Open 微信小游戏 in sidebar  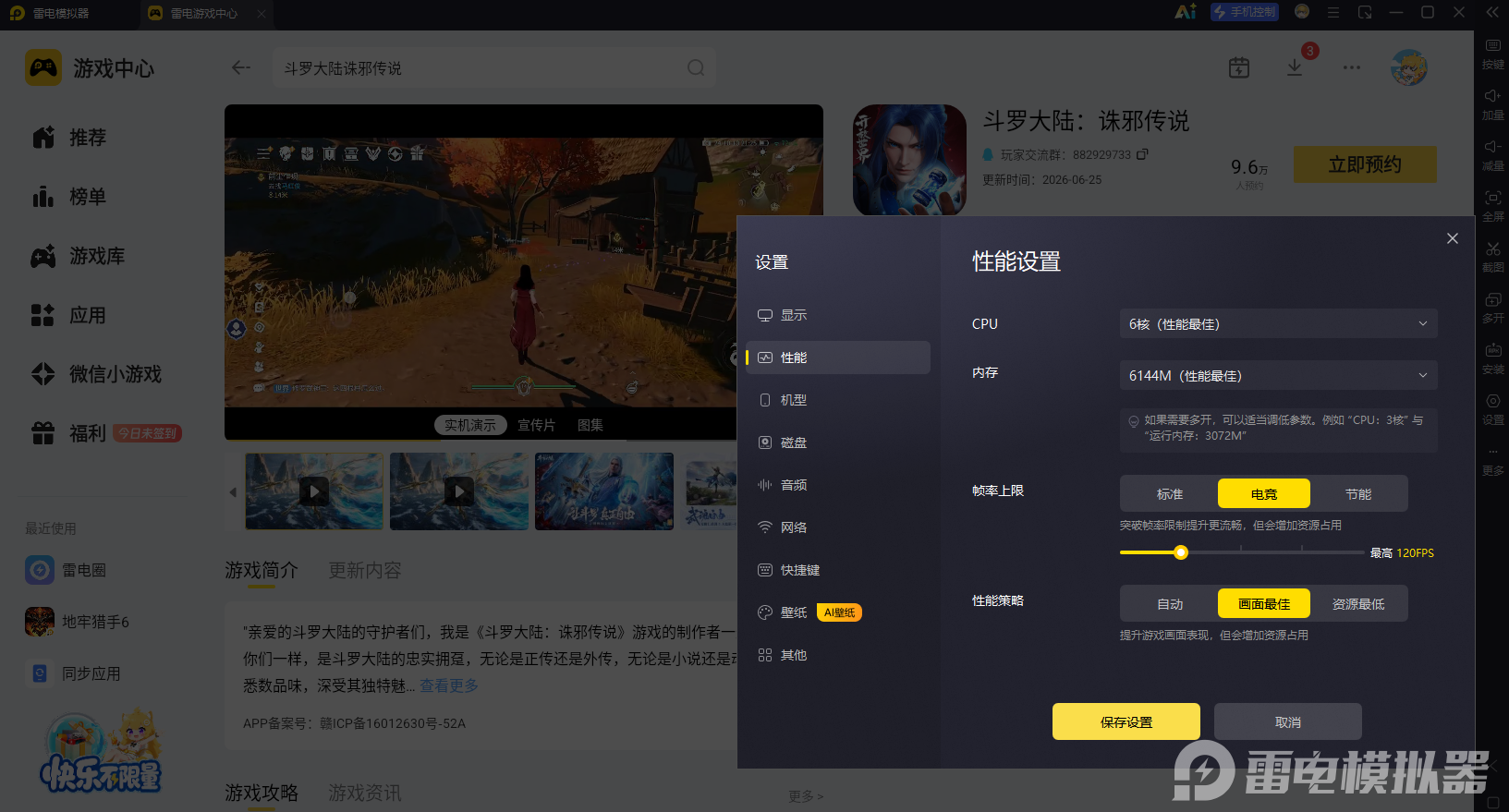(x=97, y=374)
